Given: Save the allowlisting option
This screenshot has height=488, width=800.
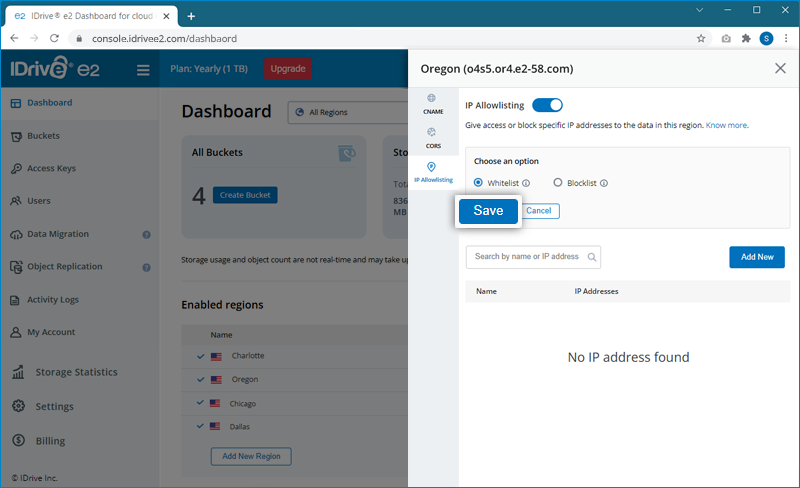Looking at the screenshot, I should tap(488, 211).
